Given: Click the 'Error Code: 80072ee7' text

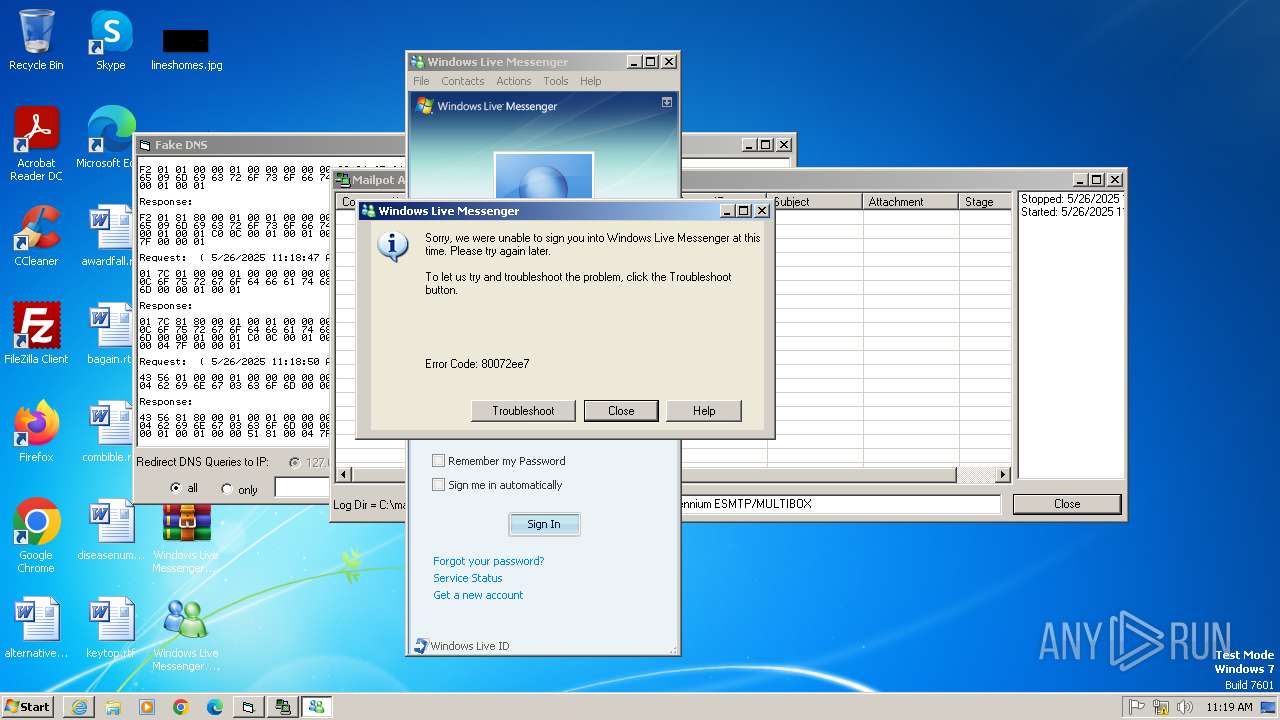Looking at the screenshot, I should (477, 364).
